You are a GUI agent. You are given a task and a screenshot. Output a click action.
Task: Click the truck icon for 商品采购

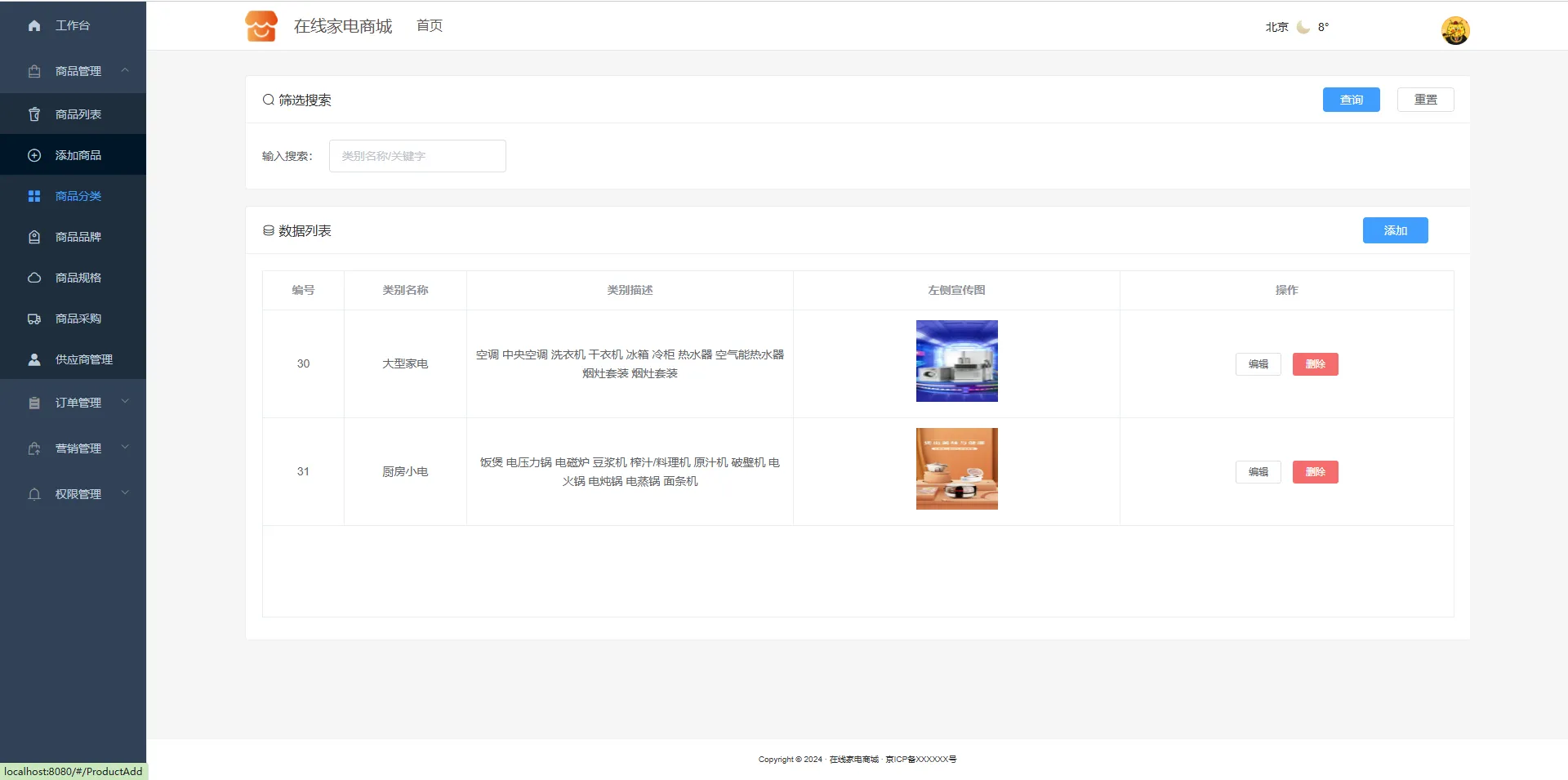(x=34, y=319)
